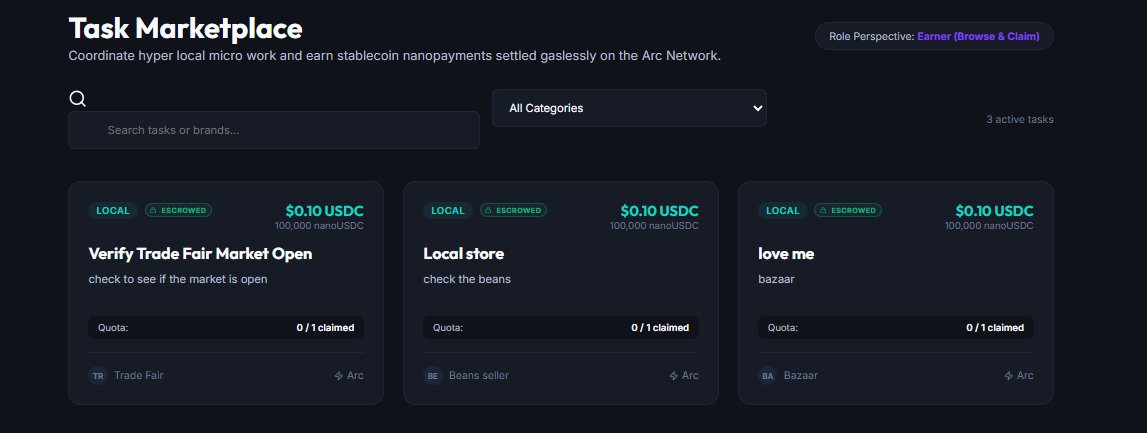Viewport: 1147px width, 433px height.
Task: Click the magnifier search icon
Action: (78, 99)
